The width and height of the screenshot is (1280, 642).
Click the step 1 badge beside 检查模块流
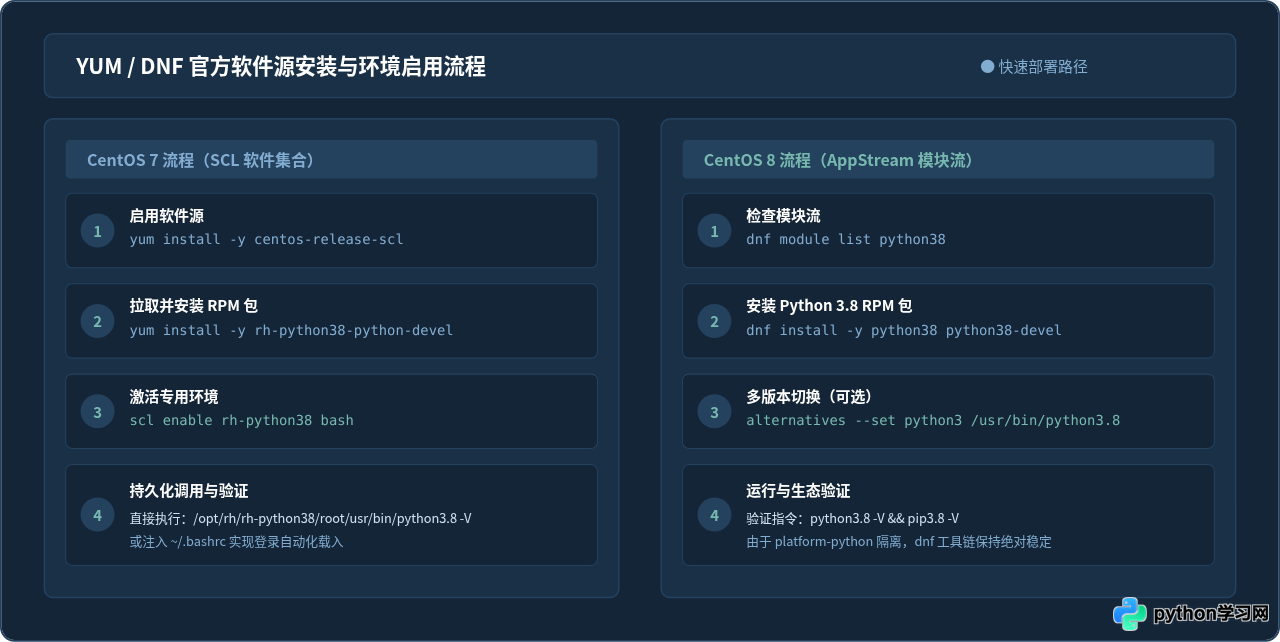715,231
